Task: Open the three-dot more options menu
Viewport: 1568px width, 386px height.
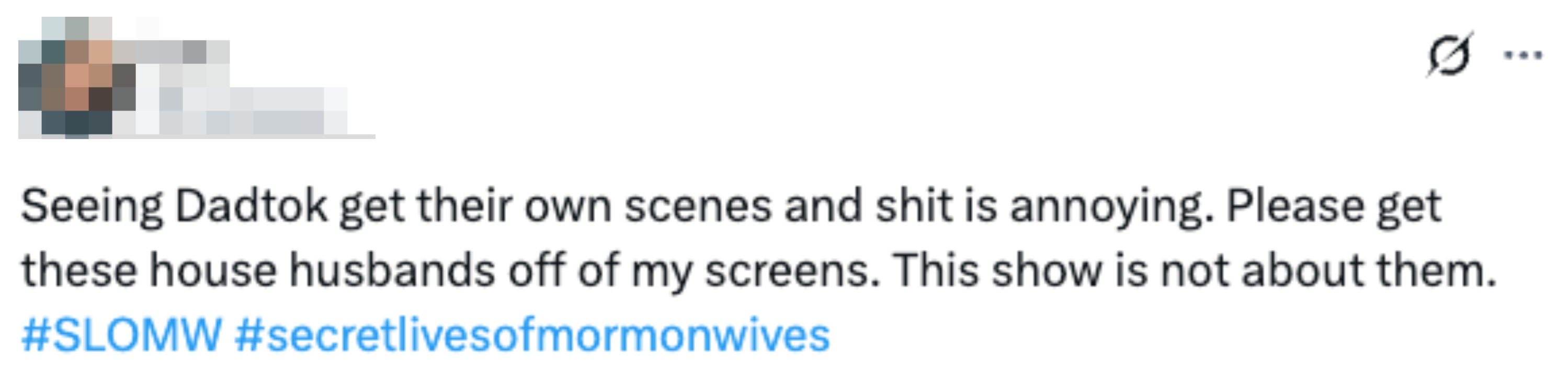Action: pyautogui.click(x=1523, y=56)
